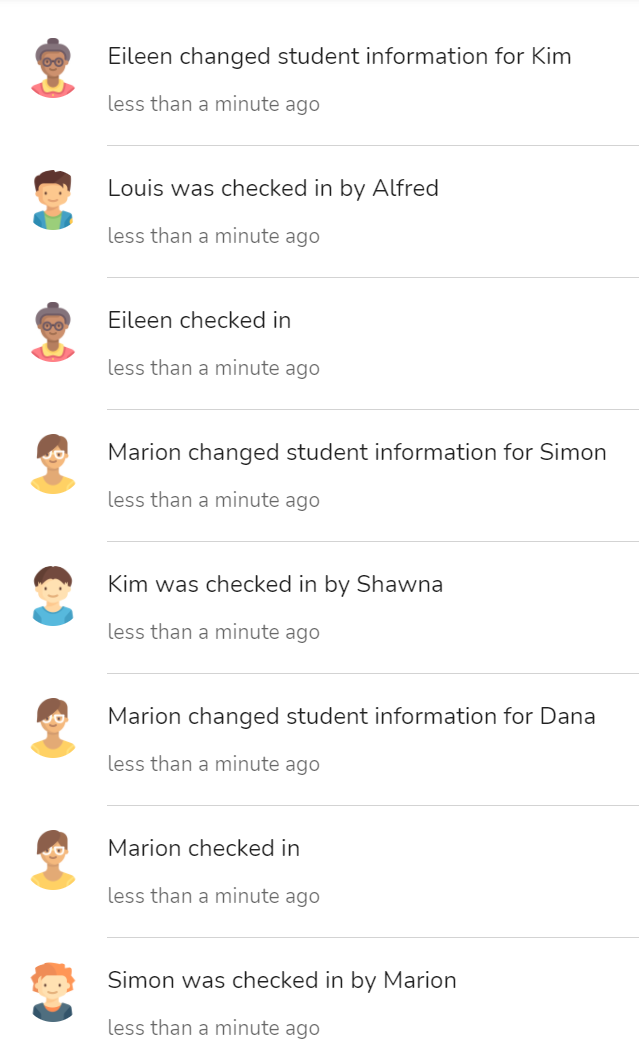Open the activity 'Eileen changed student information for Kim'
This screenshot has height=1062, width=639.
click(x=340, y=57)
